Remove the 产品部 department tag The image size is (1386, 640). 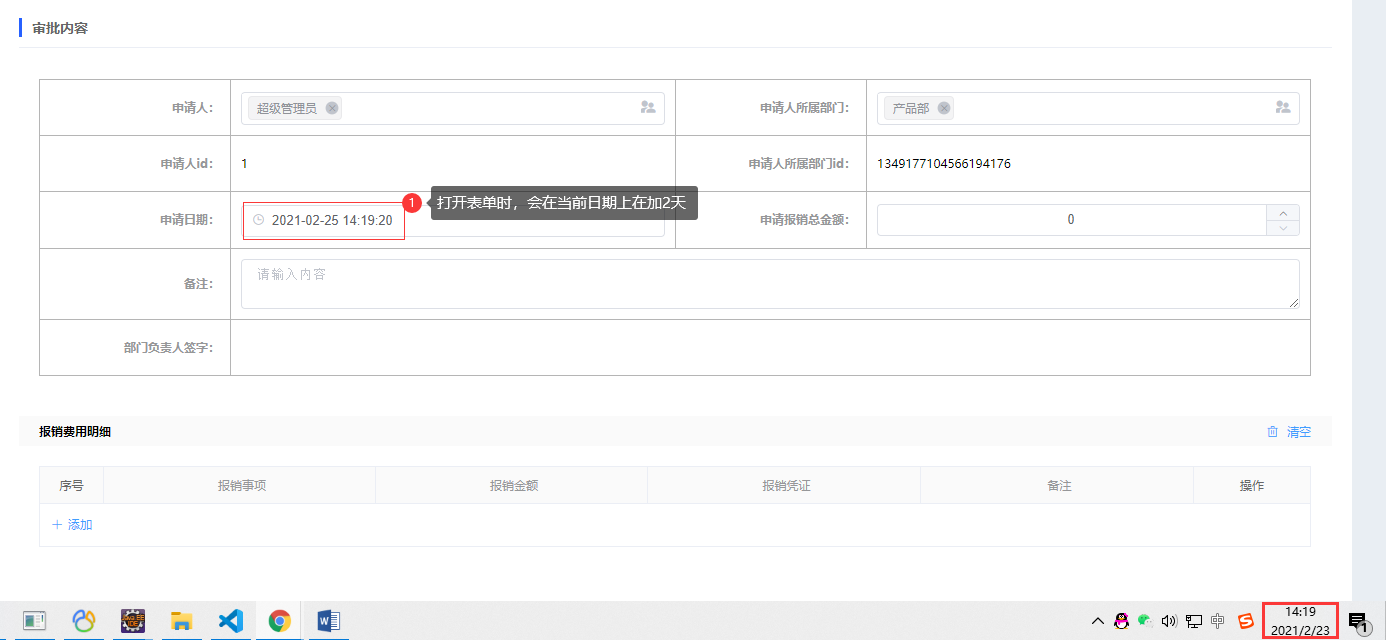tap(944, 108)
